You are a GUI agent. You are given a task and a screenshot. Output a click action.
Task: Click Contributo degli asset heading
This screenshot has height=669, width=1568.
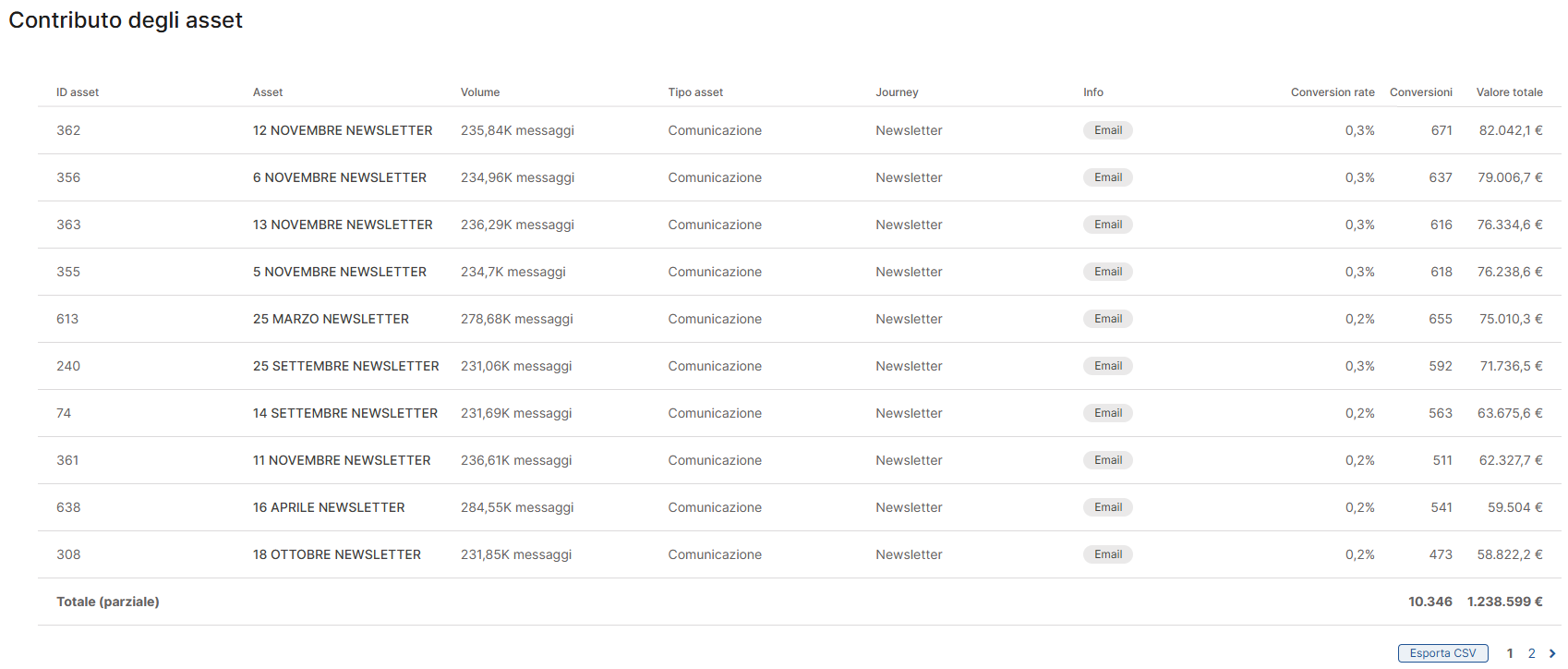126,20
